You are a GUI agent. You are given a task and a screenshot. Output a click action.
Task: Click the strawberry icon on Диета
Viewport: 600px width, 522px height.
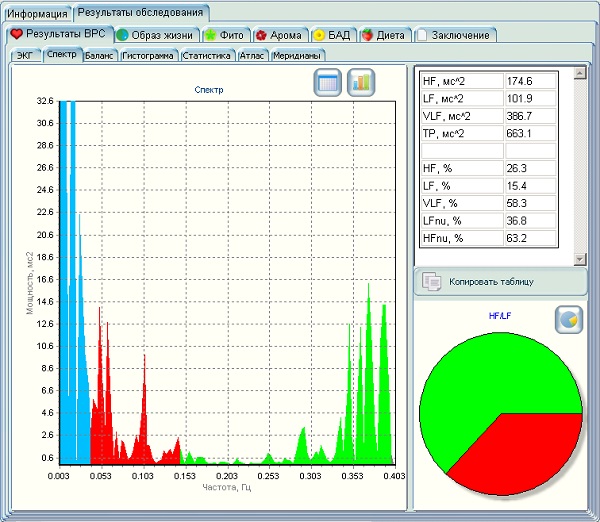coord(367,35)
